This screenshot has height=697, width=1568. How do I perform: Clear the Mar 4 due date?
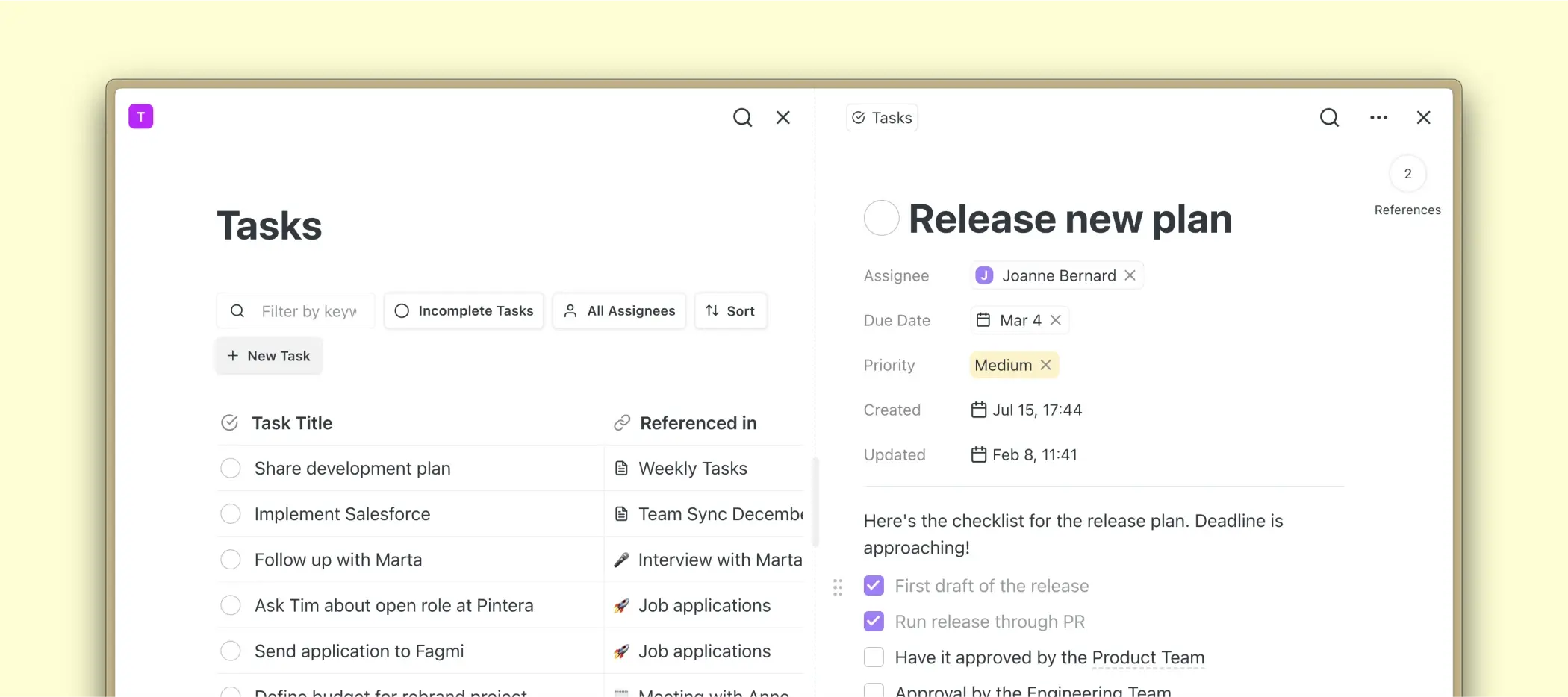click(1056, 320)
